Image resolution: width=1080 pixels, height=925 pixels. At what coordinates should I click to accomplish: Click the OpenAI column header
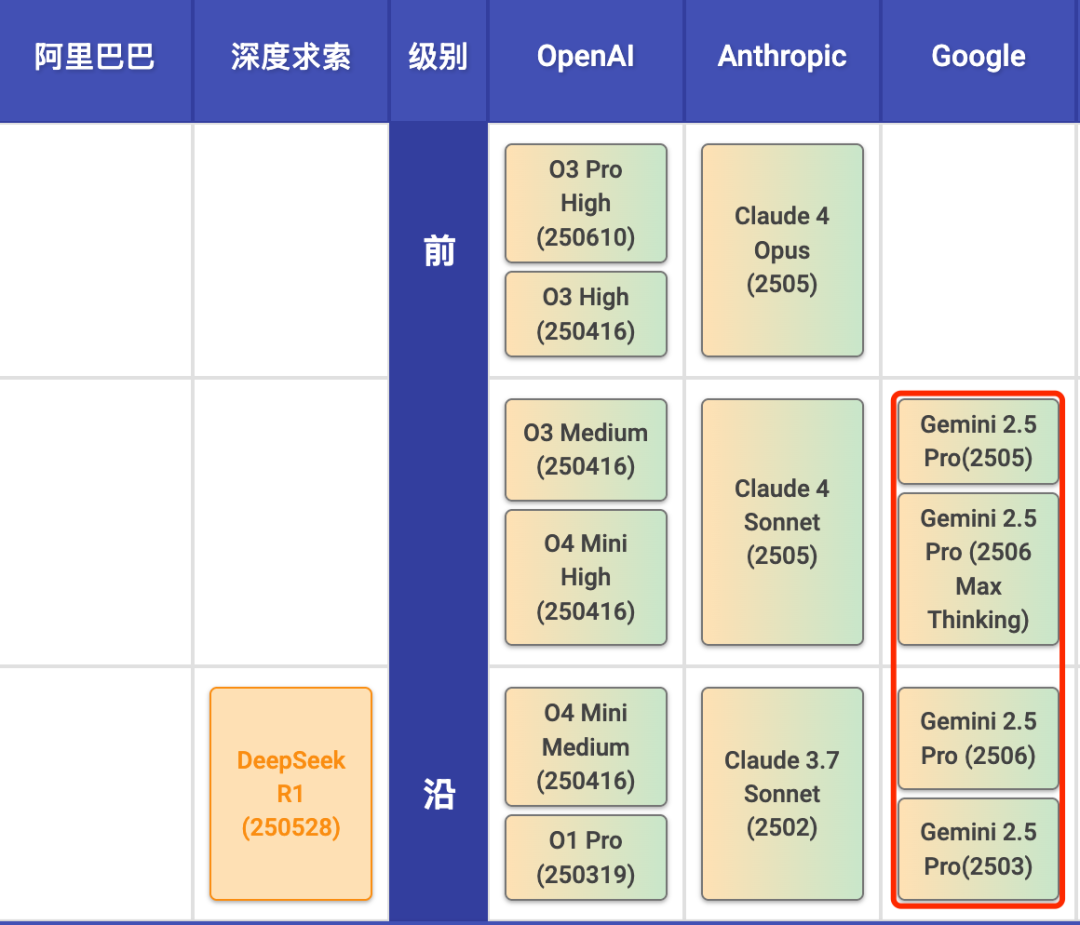pyautogui.click(x=584, y=56)
